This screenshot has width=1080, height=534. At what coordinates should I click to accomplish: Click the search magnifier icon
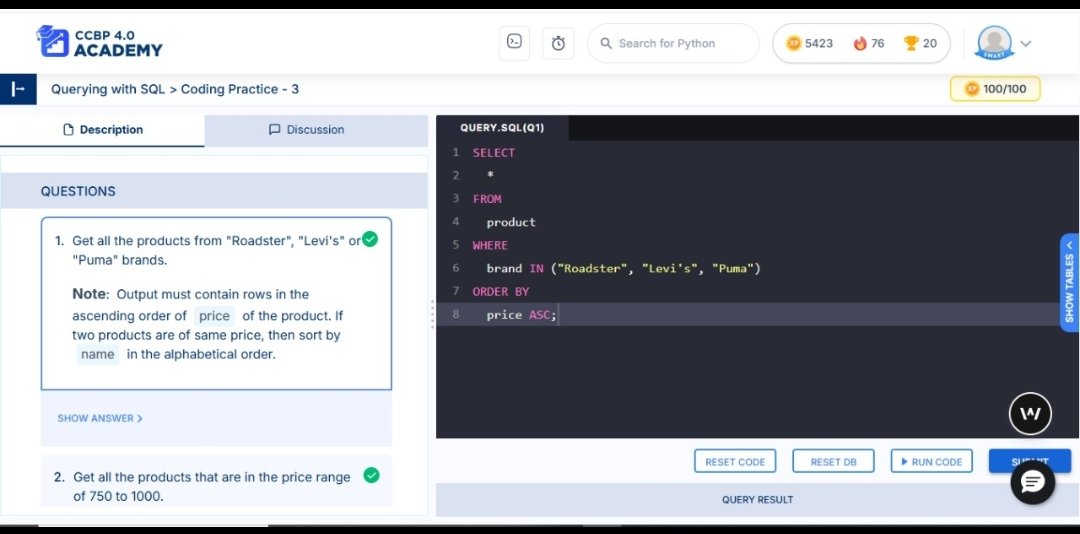[606, 43]
